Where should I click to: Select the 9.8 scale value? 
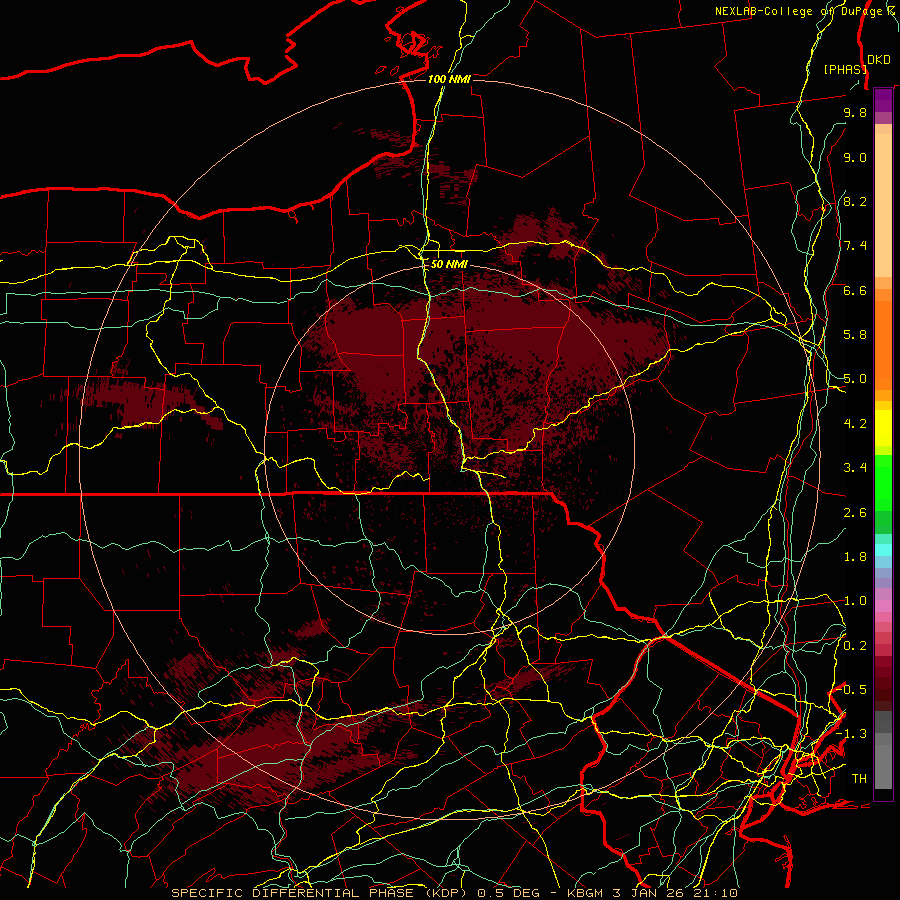(x=855, y=112)
